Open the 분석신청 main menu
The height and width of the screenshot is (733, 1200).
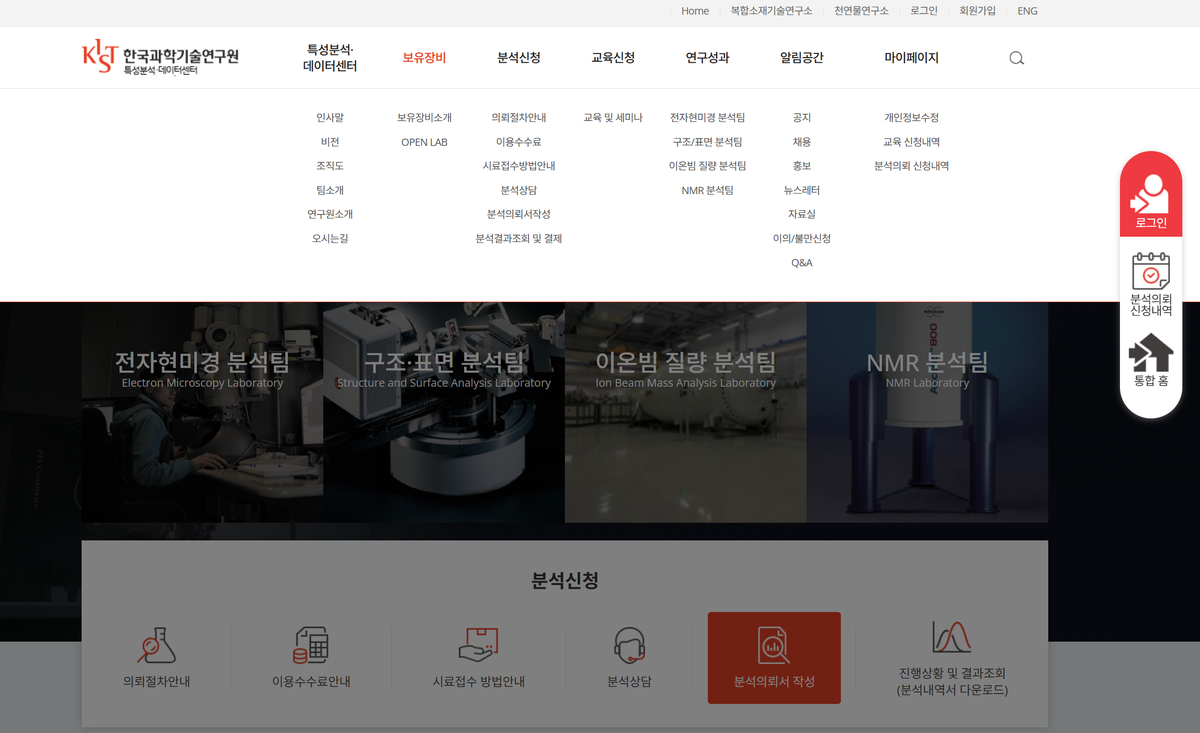point(519,58)
